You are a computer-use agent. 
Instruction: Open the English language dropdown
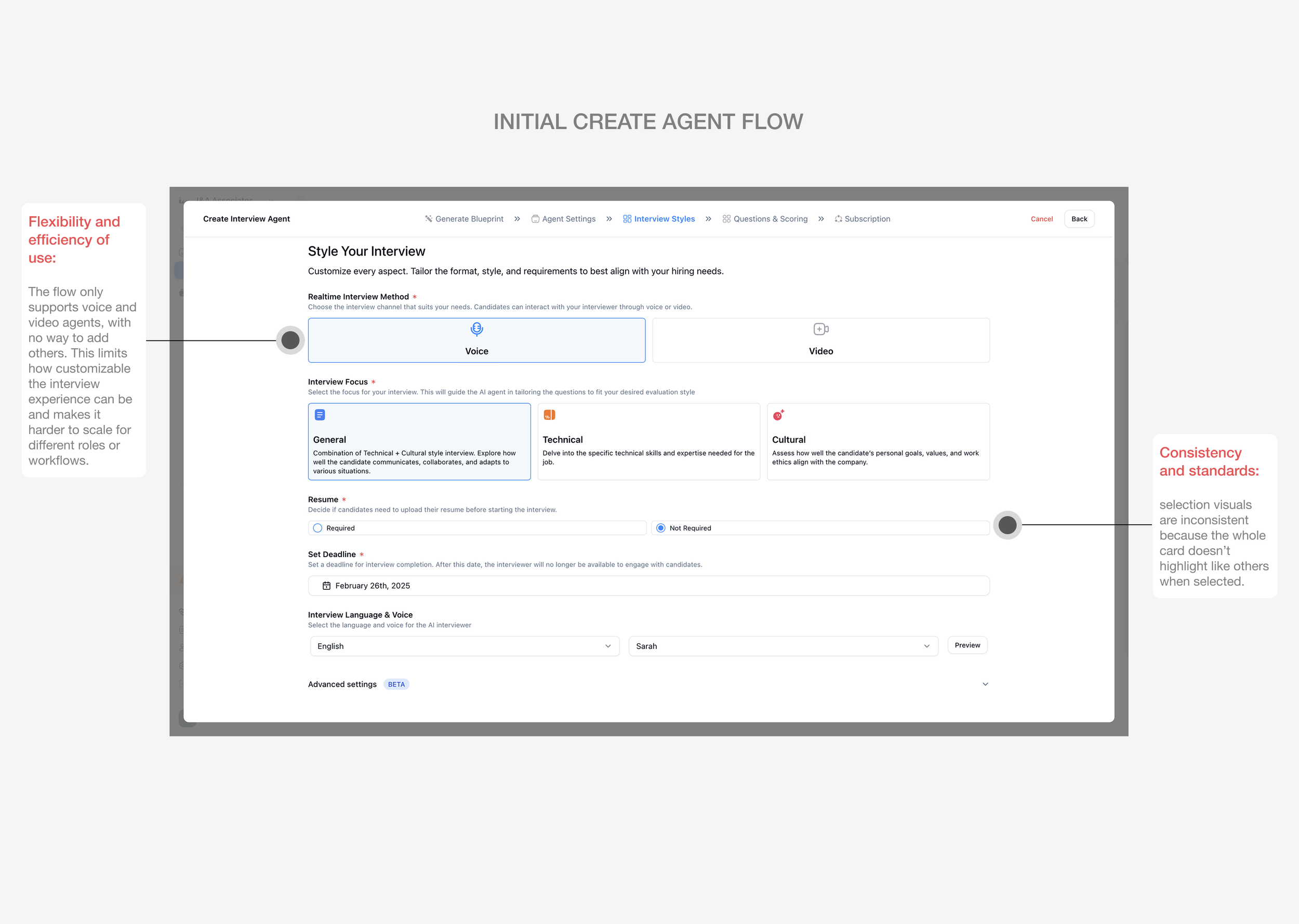point(465,646)
